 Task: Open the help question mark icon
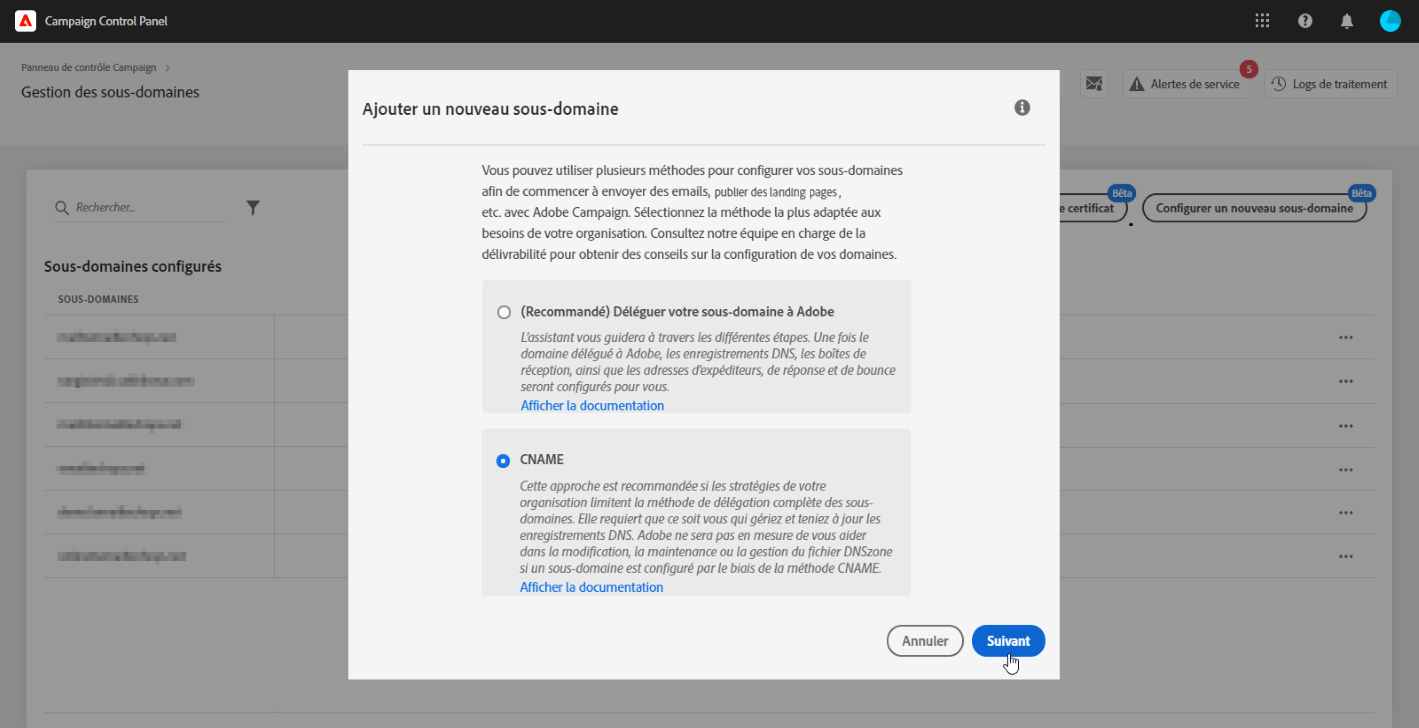point(1305,21)
